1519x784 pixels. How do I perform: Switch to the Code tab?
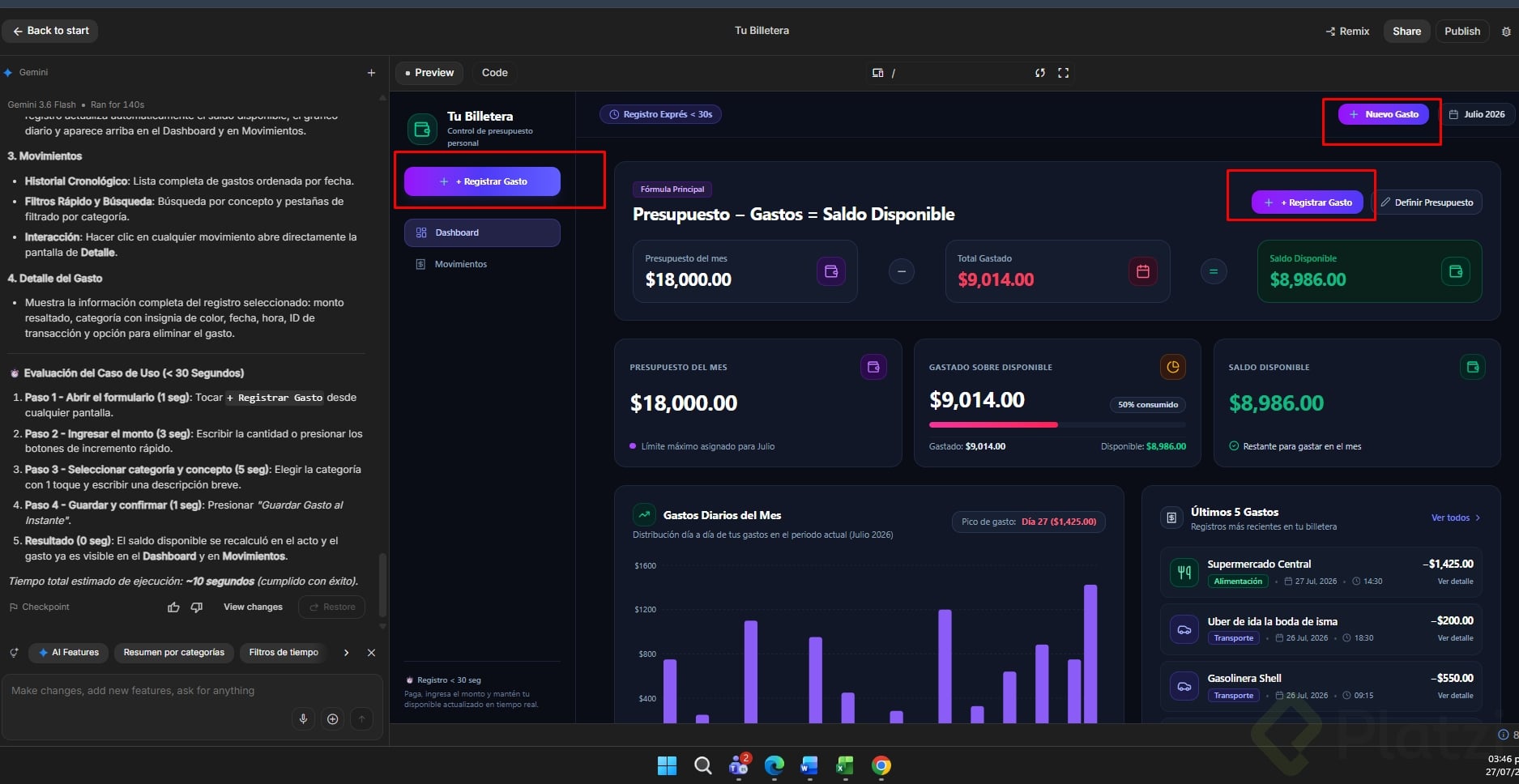click(495, 73)
